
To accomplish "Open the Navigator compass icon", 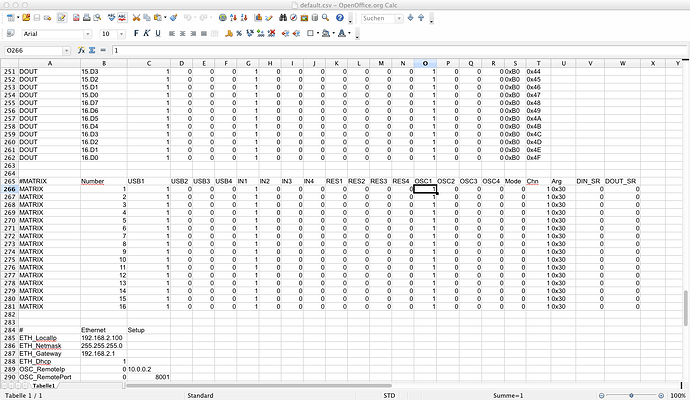I will click(294, 18).
